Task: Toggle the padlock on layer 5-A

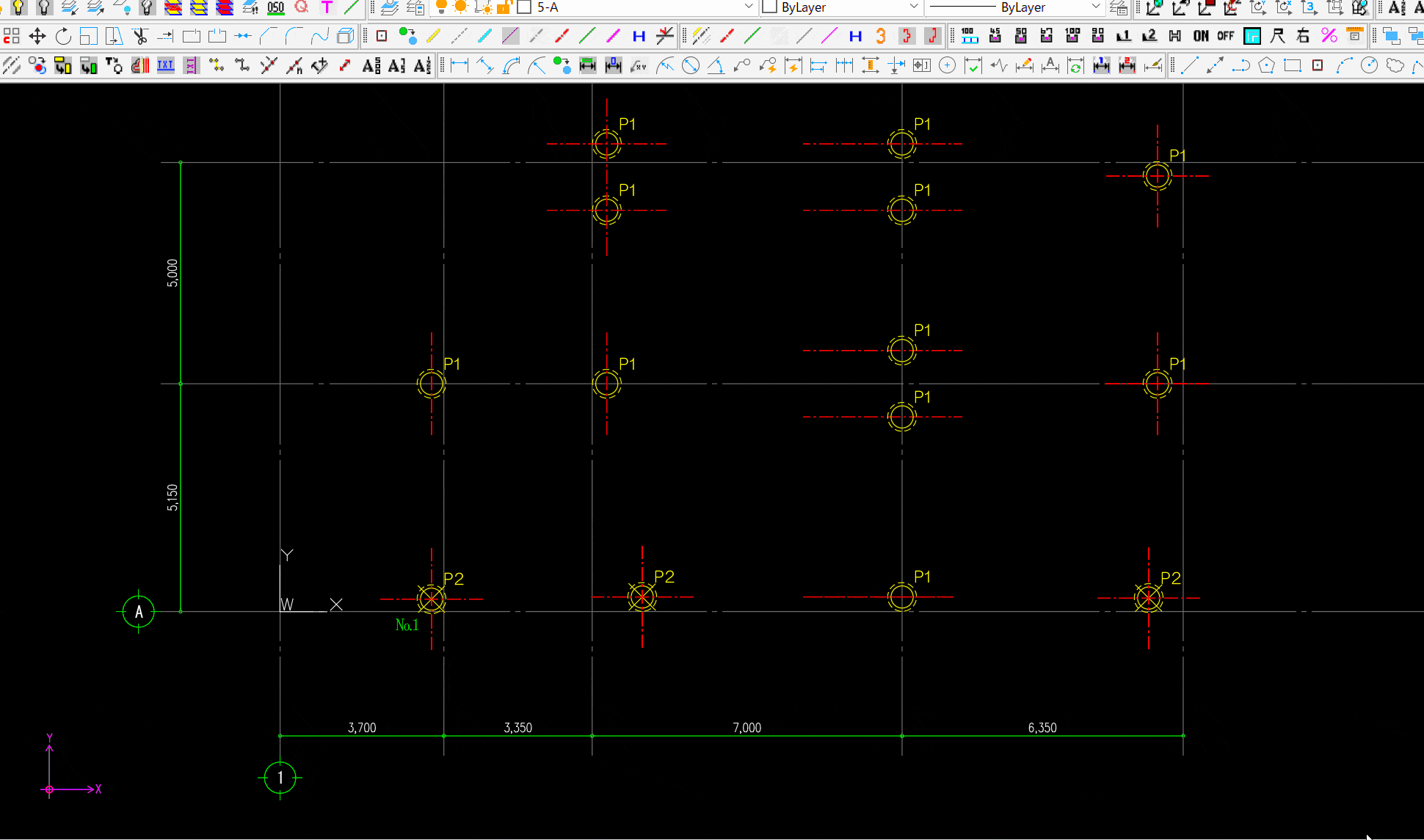Action: (x=504, y=7)
